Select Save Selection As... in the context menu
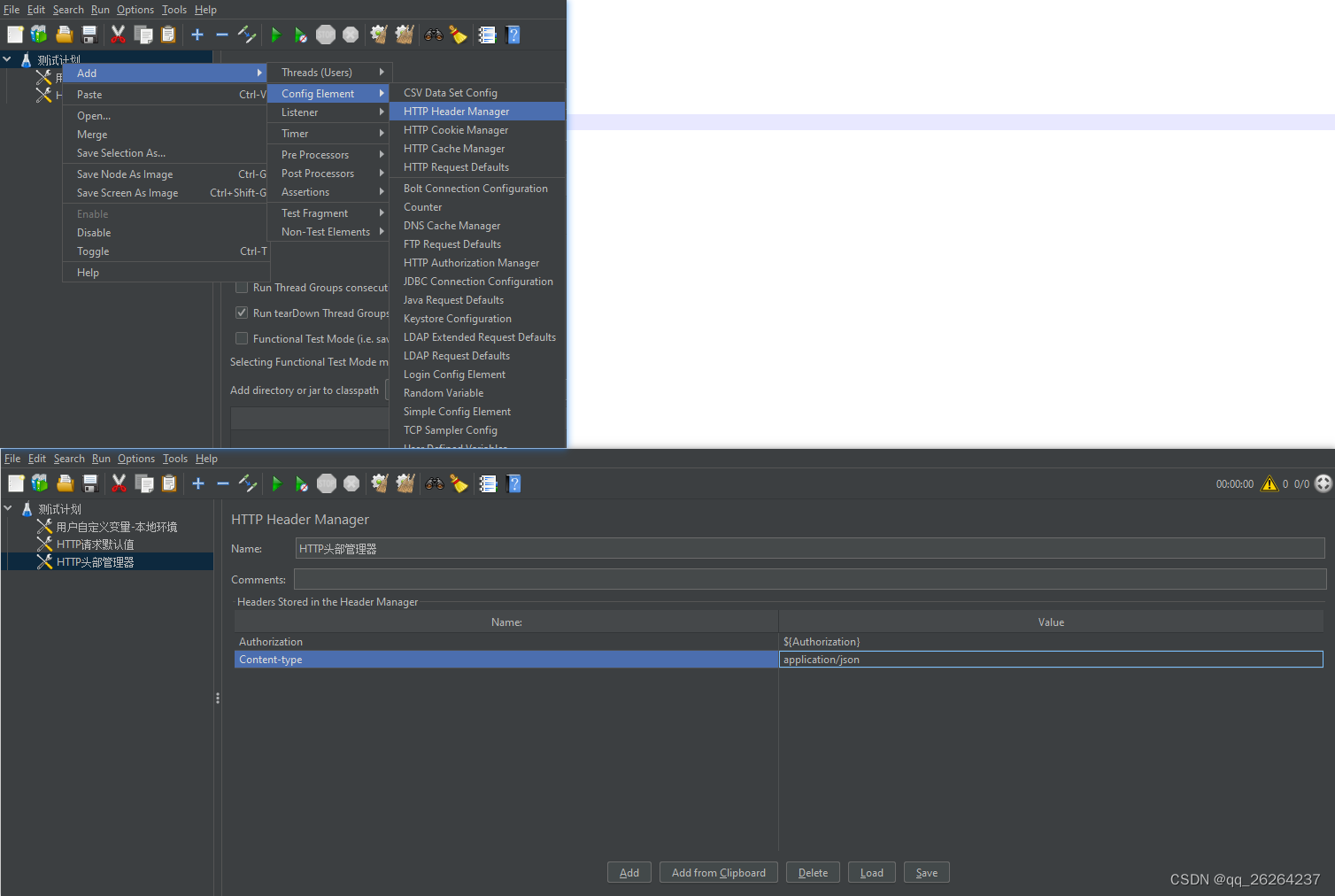 pyautogui.click(x=165, y=153)
